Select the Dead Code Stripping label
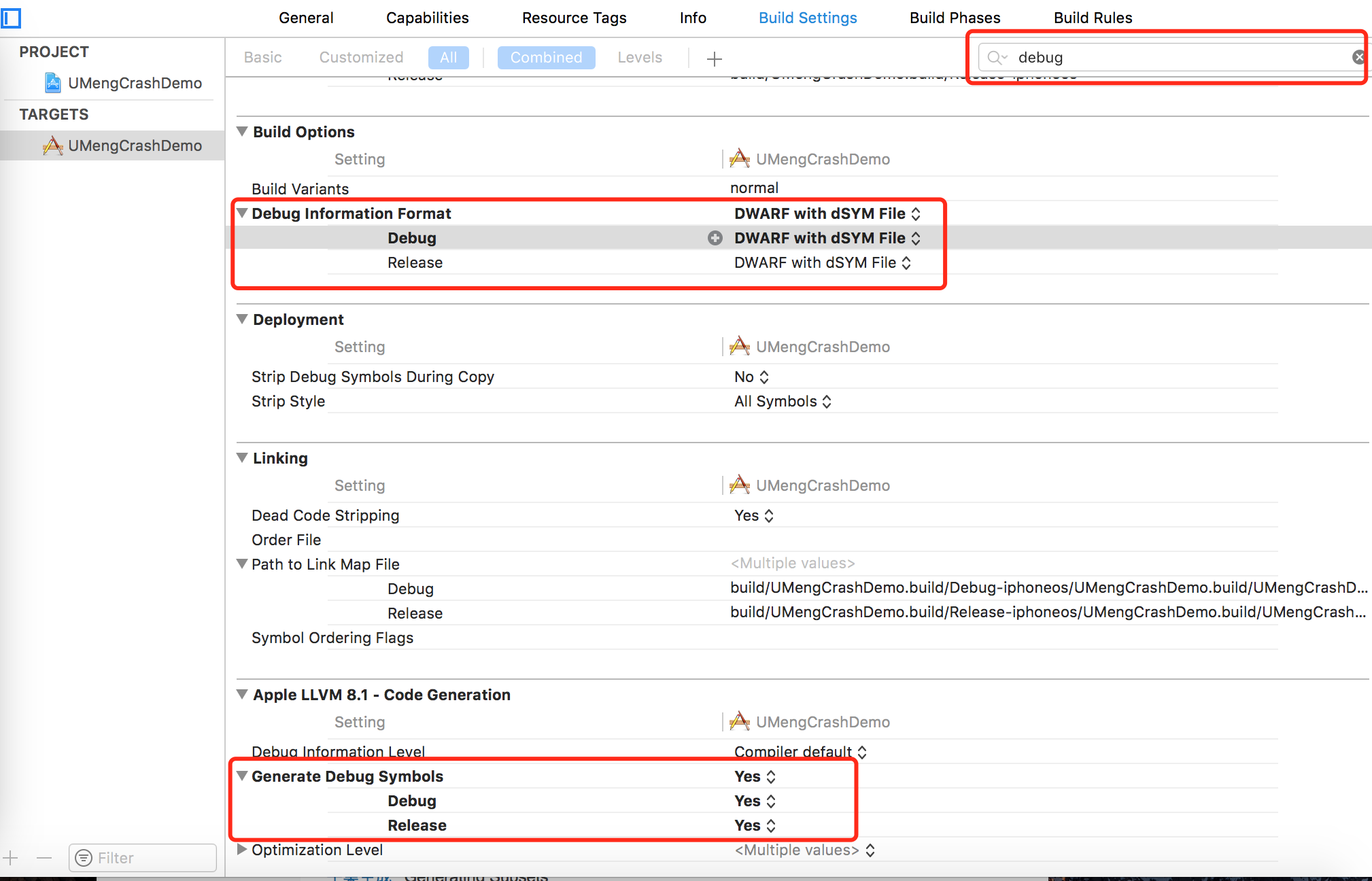This screenshot has width=1372, height=881. [325, 515]
